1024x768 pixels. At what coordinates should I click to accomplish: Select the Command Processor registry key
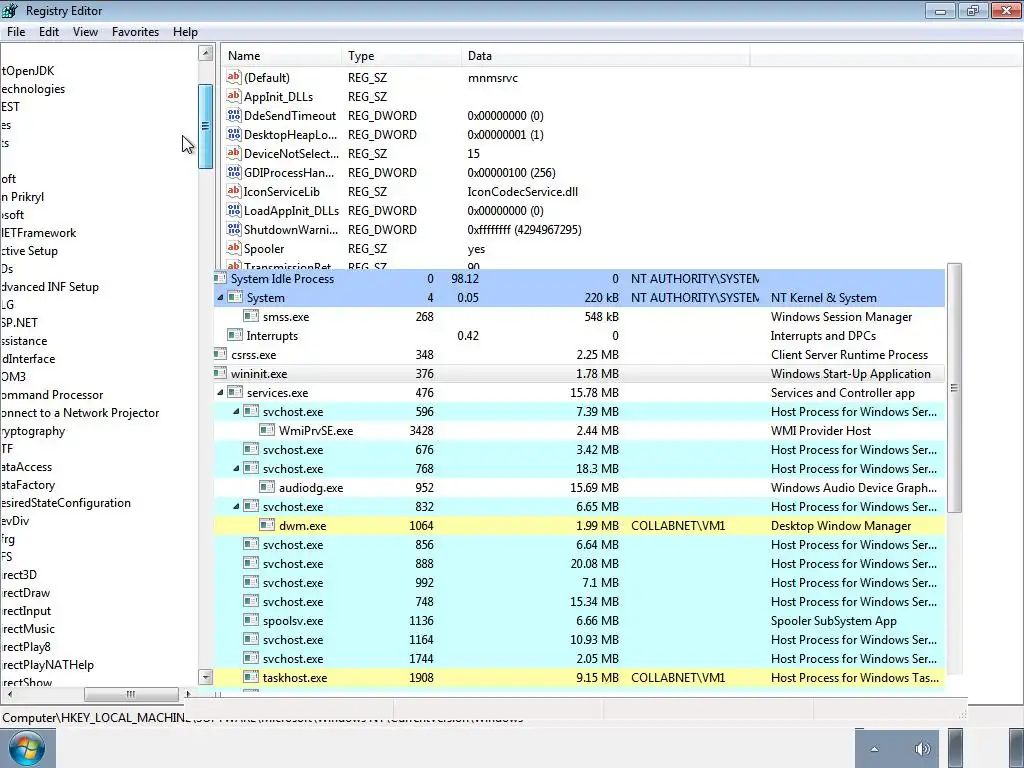tap(52, 394)
